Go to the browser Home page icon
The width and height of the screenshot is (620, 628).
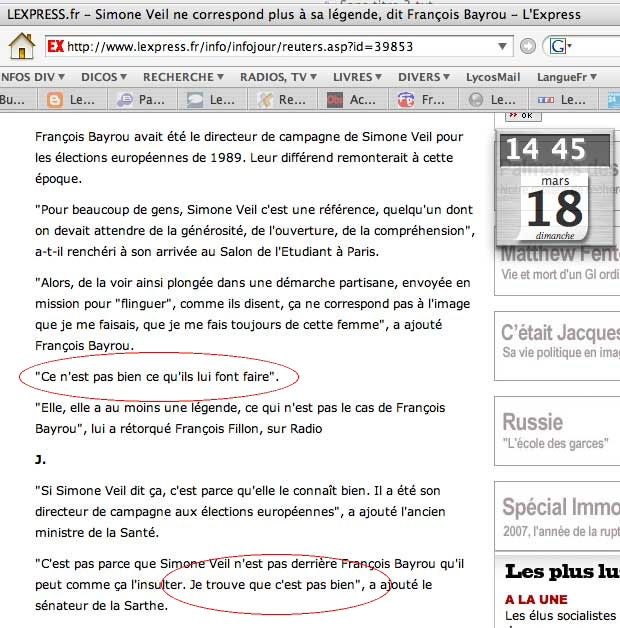pos(22,46)
